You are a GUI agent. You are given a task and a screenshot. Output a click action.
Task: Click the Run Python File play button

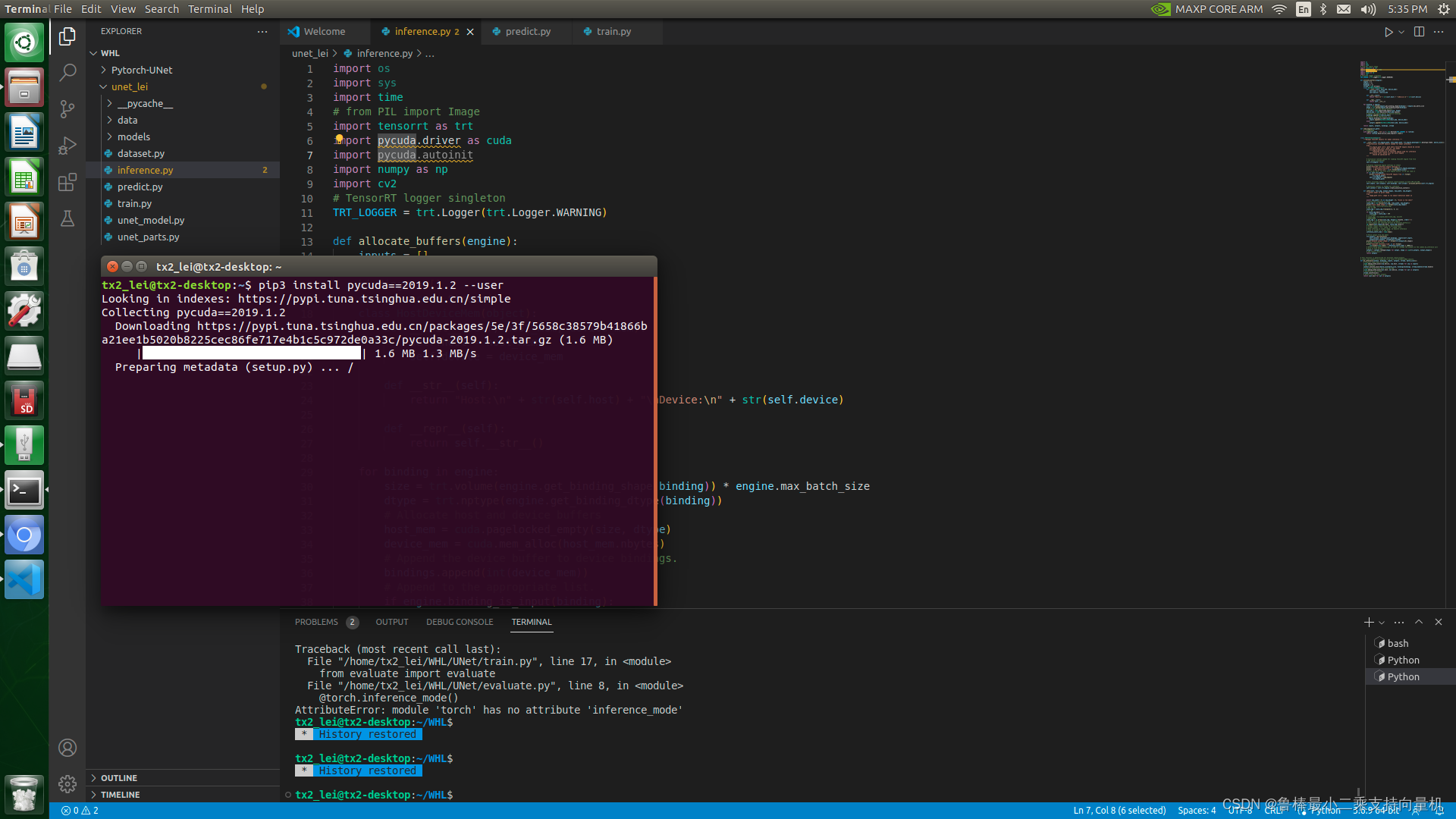(1388, 32)
